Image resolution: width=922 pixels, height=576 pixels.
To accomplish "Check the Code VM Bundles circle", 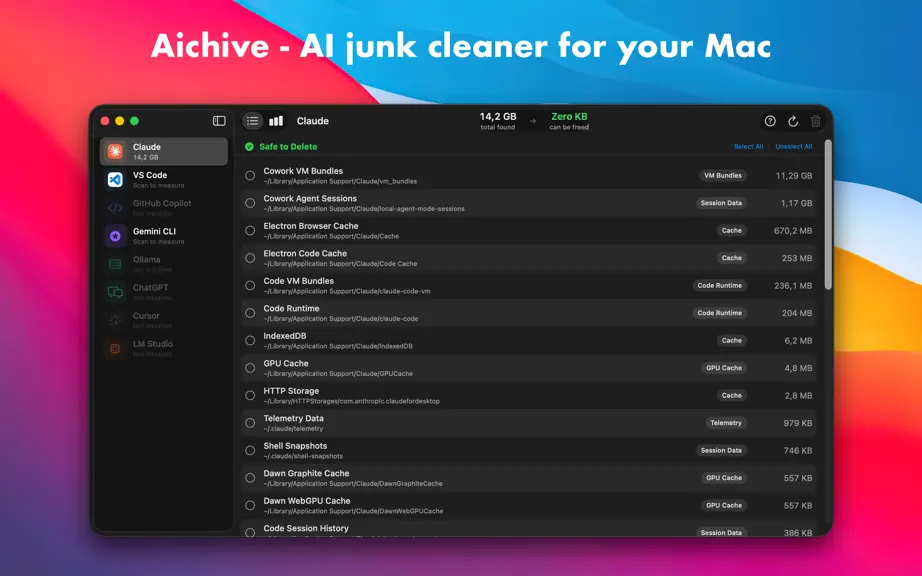I will tap(250, 286).
